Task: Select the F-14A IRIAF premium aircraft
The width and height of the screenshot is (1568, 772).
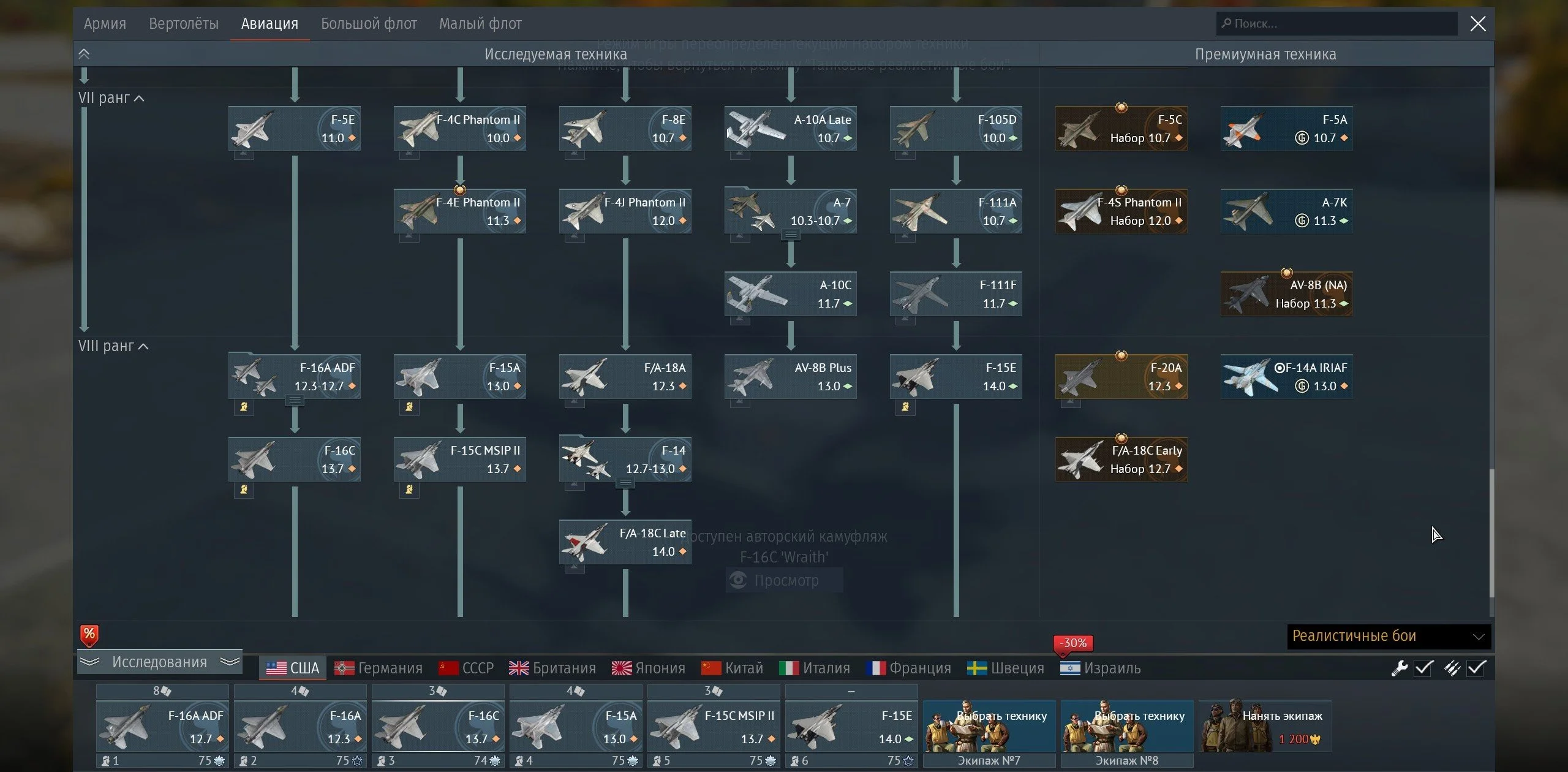Action: coord(1286,377)
